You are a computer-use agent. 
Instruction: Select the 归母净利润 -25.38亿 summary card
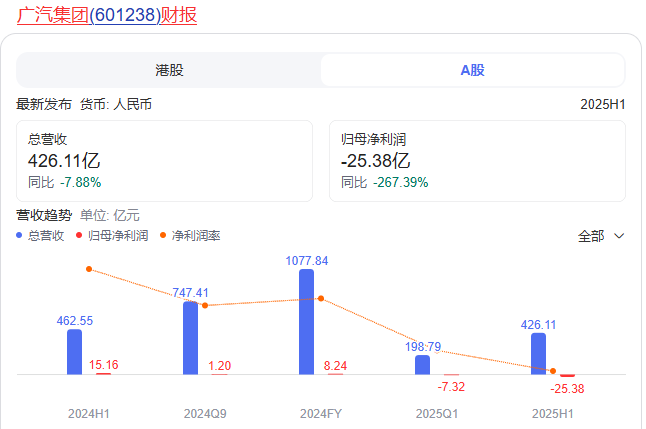478,161
